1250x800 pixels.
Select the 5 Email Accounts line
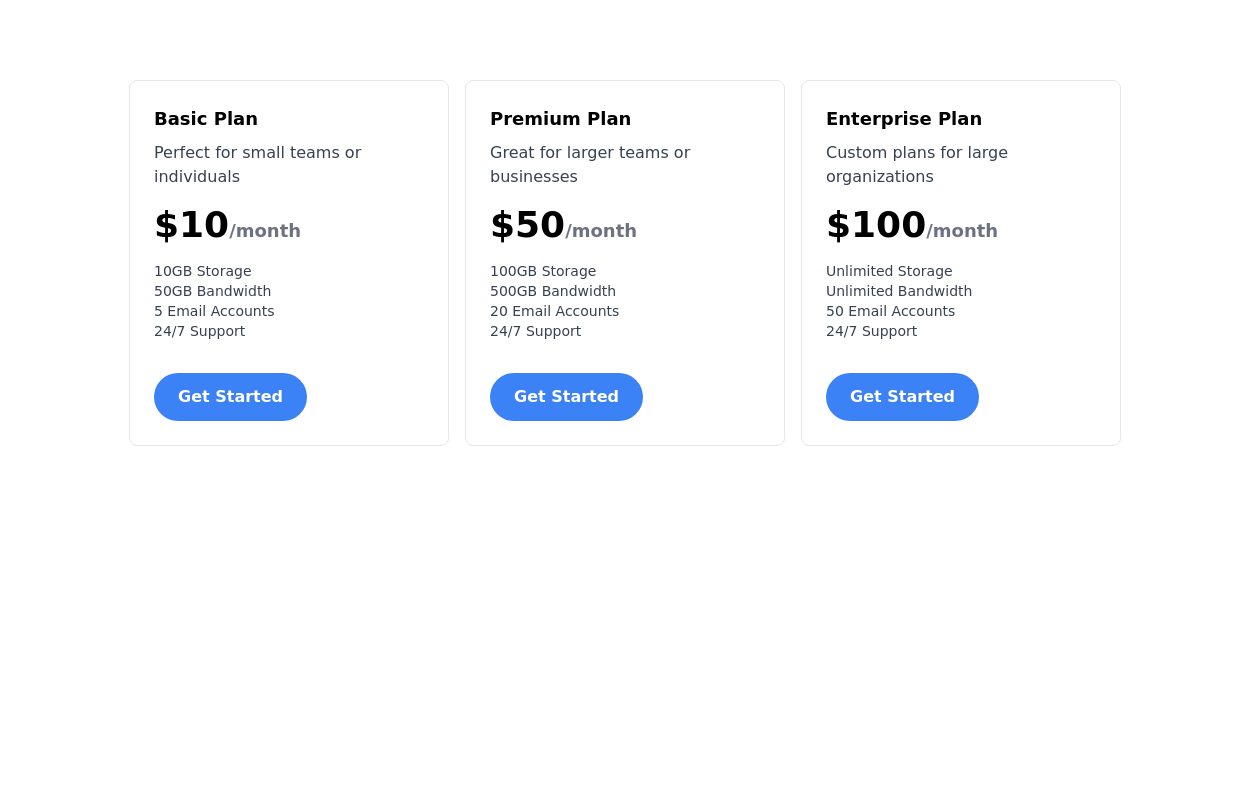click(x=214, y=311)
